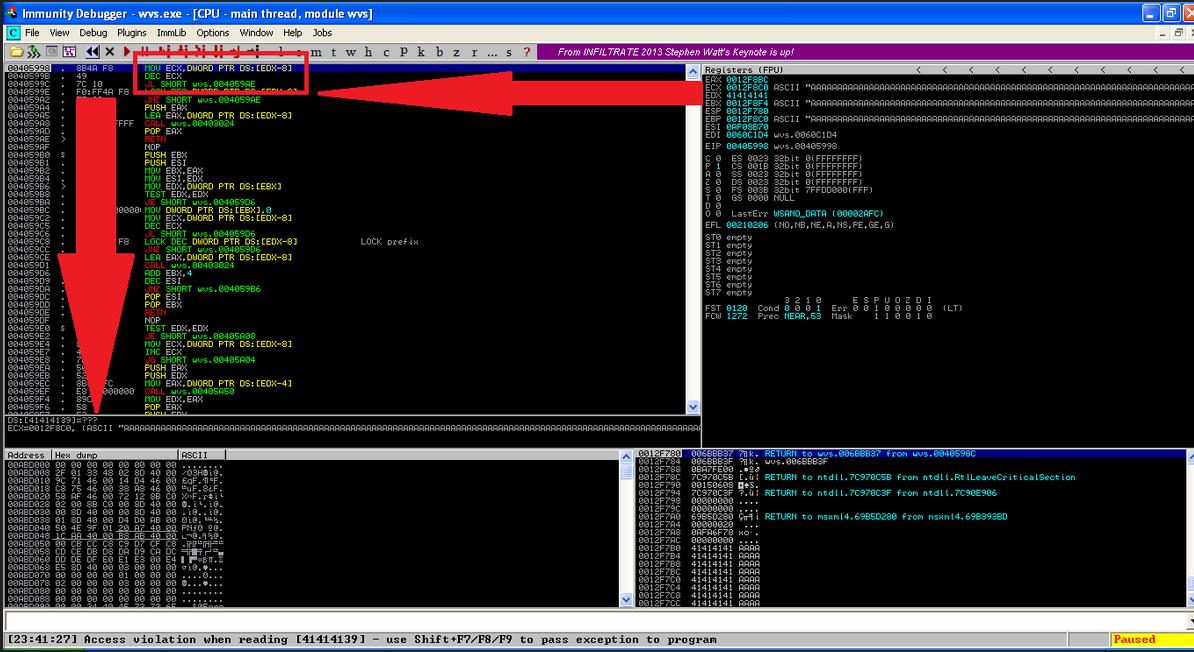Click the Attach to process running-man icon
Screen dimensions: 1194x652
(33, 52)
